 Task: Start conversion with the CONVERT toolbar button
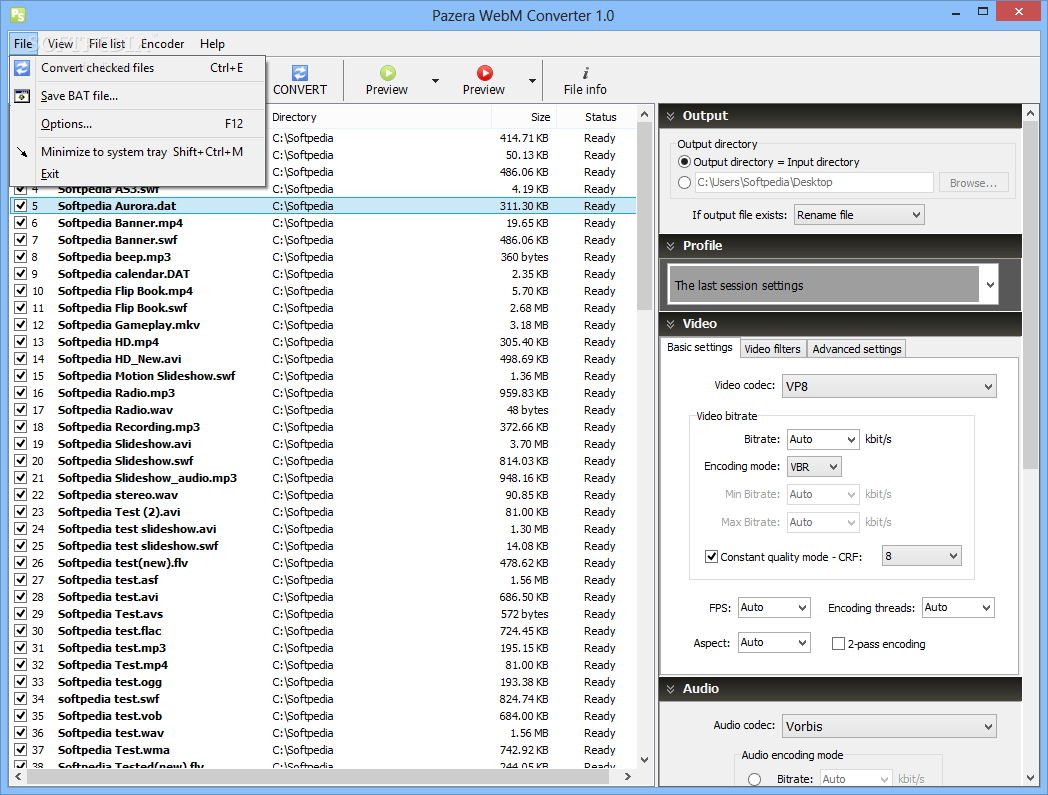click(x=299, y=81)
